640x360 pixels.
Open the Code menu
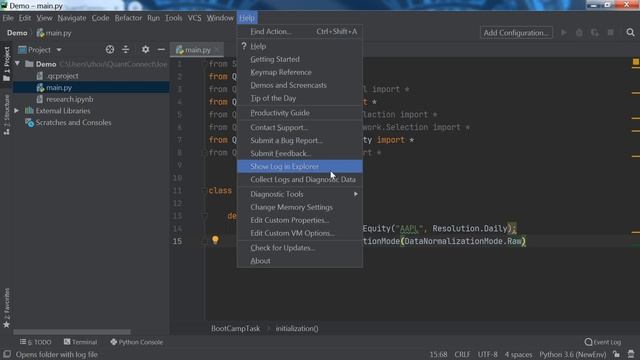pos(100,18)
